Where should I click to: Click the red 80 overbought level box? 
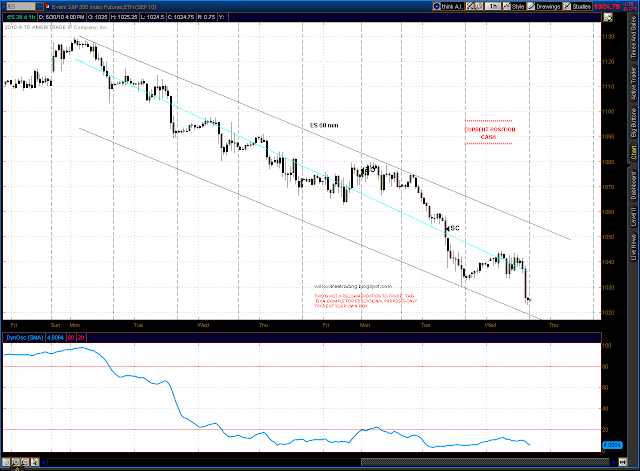(x=71, y=338)
